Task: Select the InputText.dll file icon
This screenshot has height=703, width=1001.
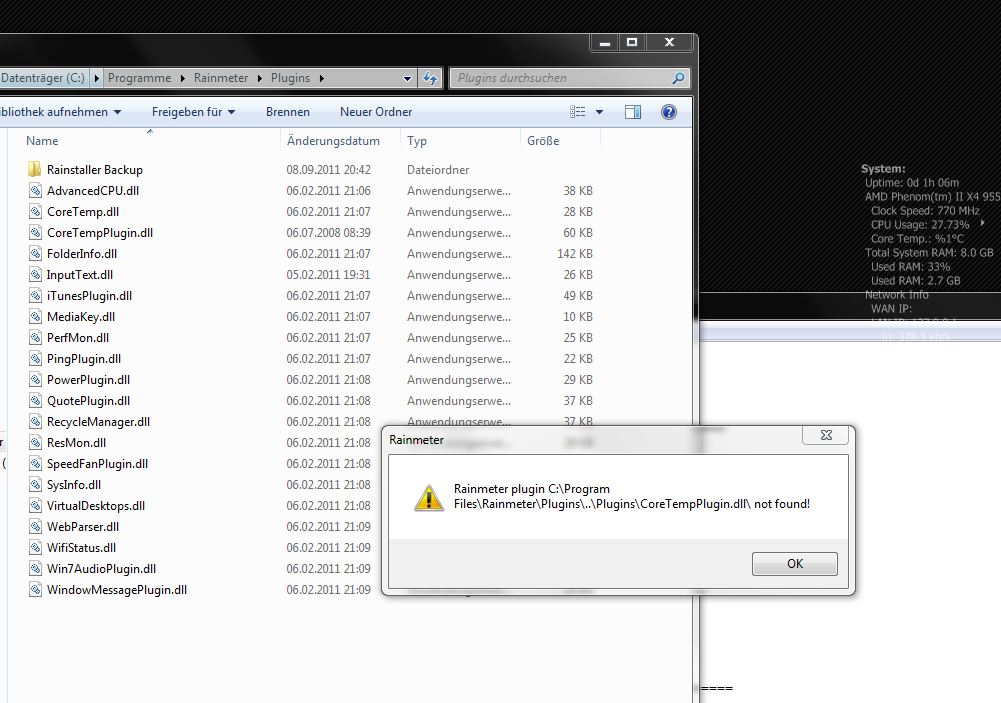Action: pyautogui.click(x=36, y=275)
